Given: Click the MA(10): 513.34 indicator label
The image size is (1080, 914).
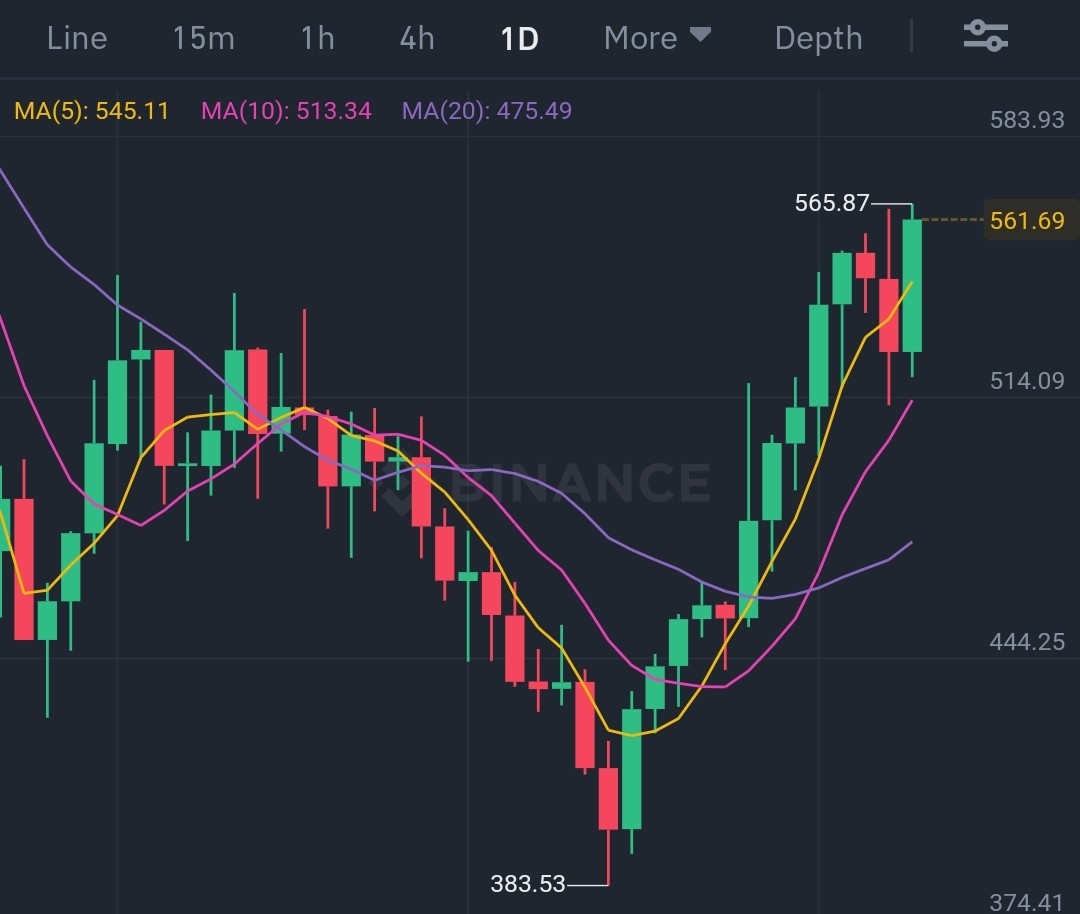Looking at the screenshot, I should (286, 111).
